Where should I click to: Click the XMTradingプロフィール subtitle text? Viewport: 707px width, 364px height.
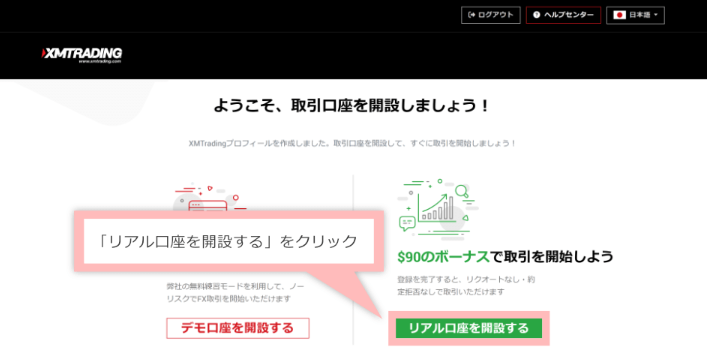click(x=352, y=143)
